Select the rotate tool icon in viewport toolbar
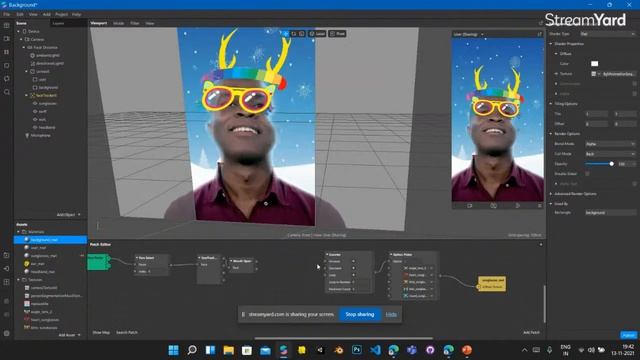Viewport: 640px width, 360px height. pos(294,34)
